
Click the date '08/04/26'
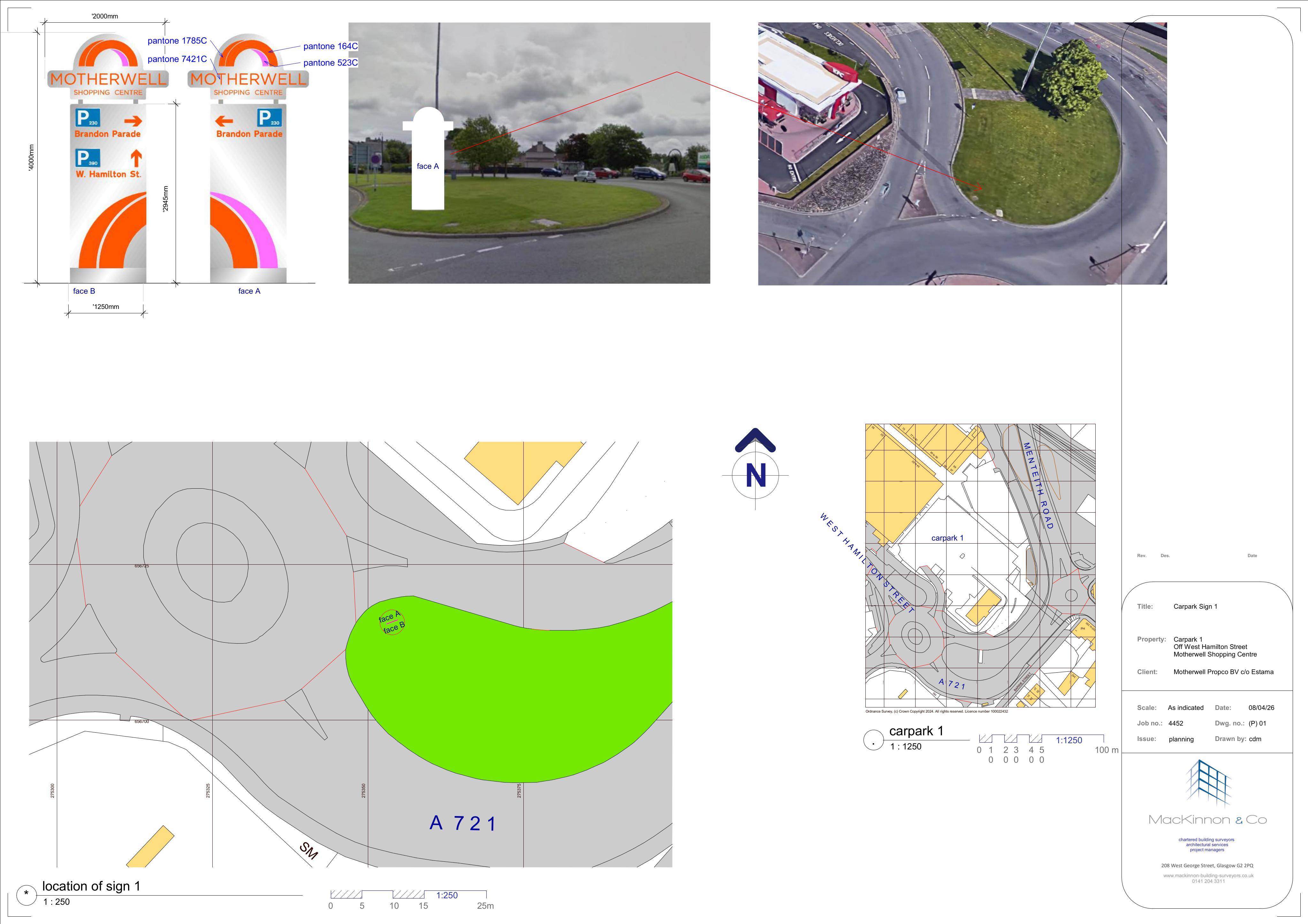1261,708
